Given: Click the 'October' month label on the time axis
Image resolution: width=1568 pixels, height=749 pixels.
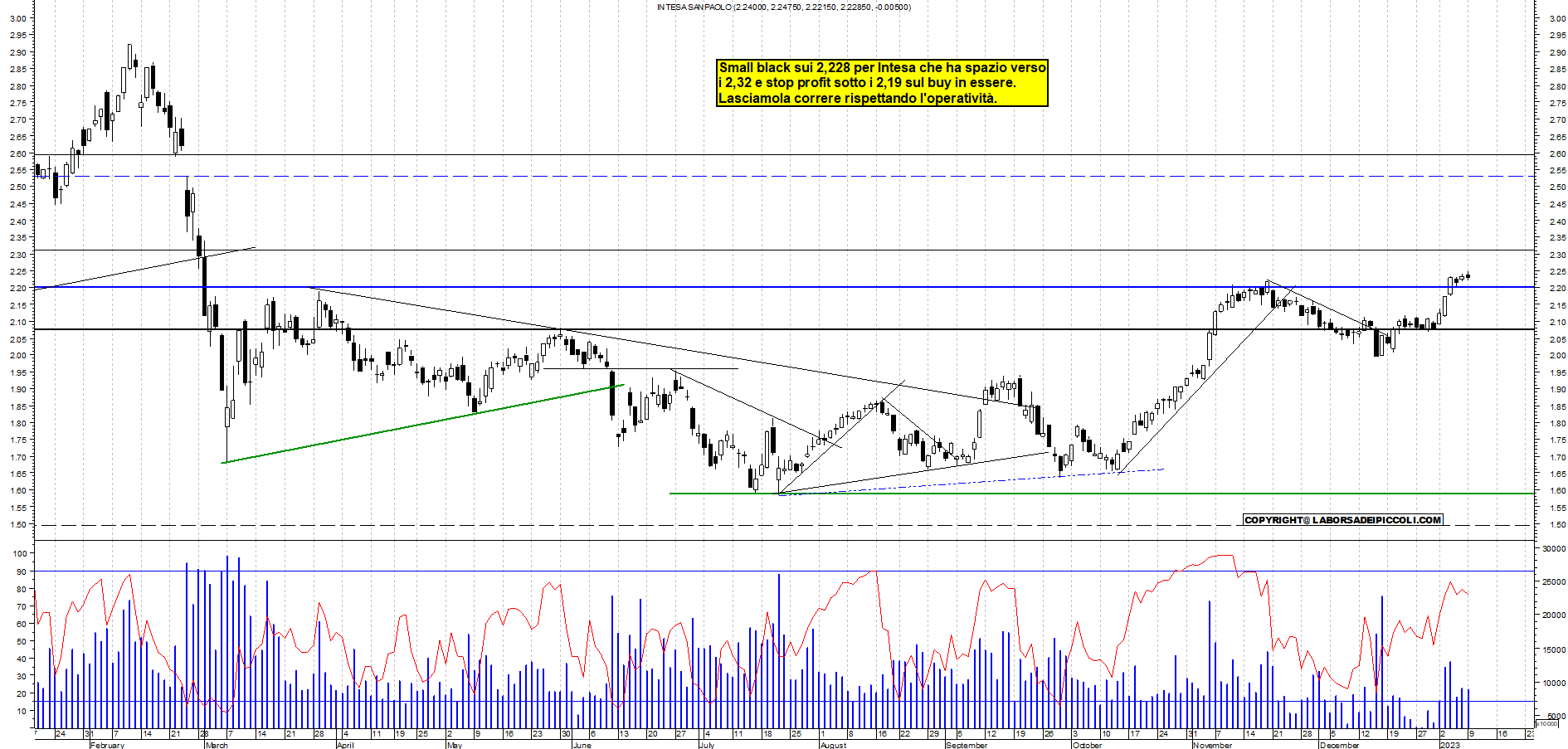Looking at the screenshot, I should (1088, 745).
